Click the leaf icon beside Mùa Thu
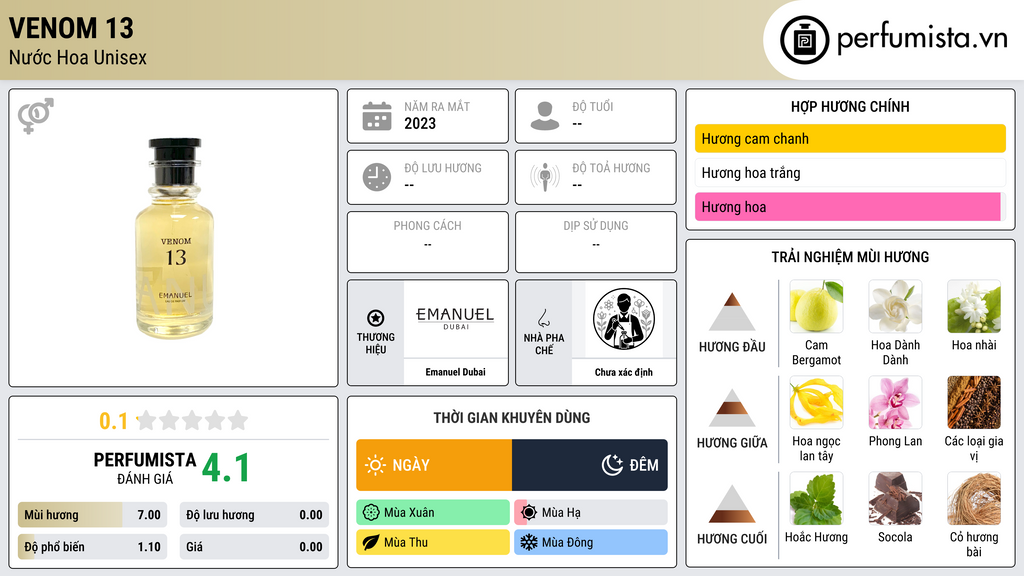 click(x=371, y=543)
